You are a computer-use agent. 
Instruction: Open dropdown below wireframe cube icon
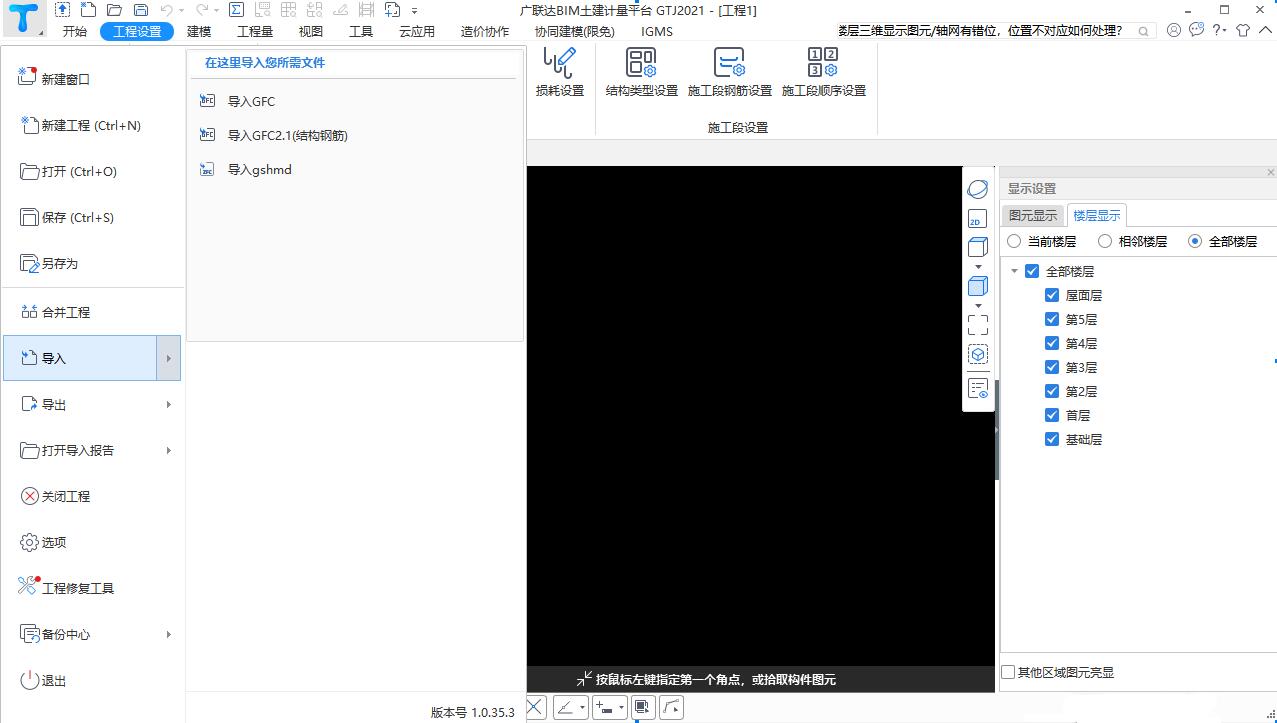click(x=978, y=267)
